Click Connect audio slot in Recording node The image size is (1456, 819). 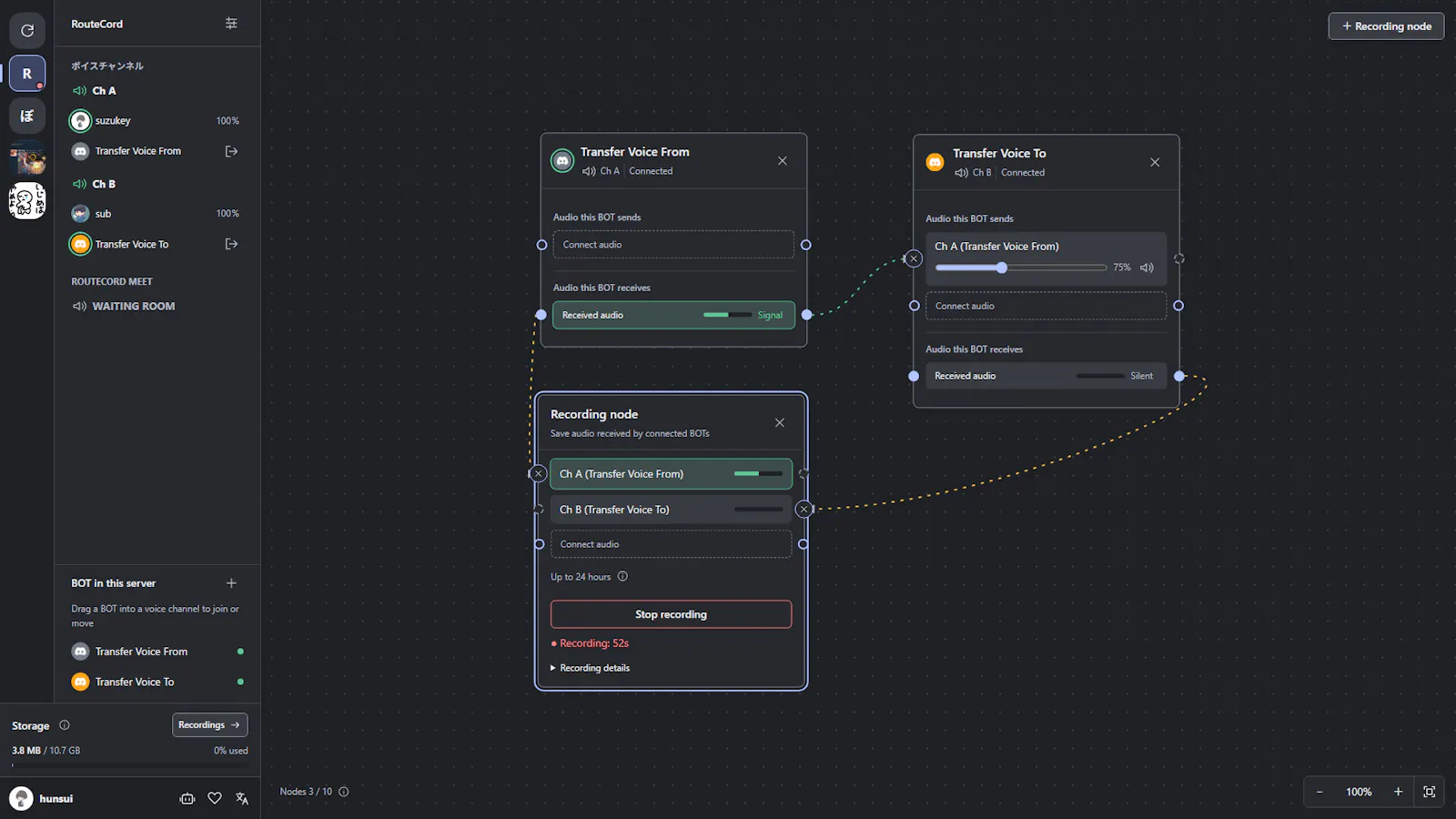point(671,544)
